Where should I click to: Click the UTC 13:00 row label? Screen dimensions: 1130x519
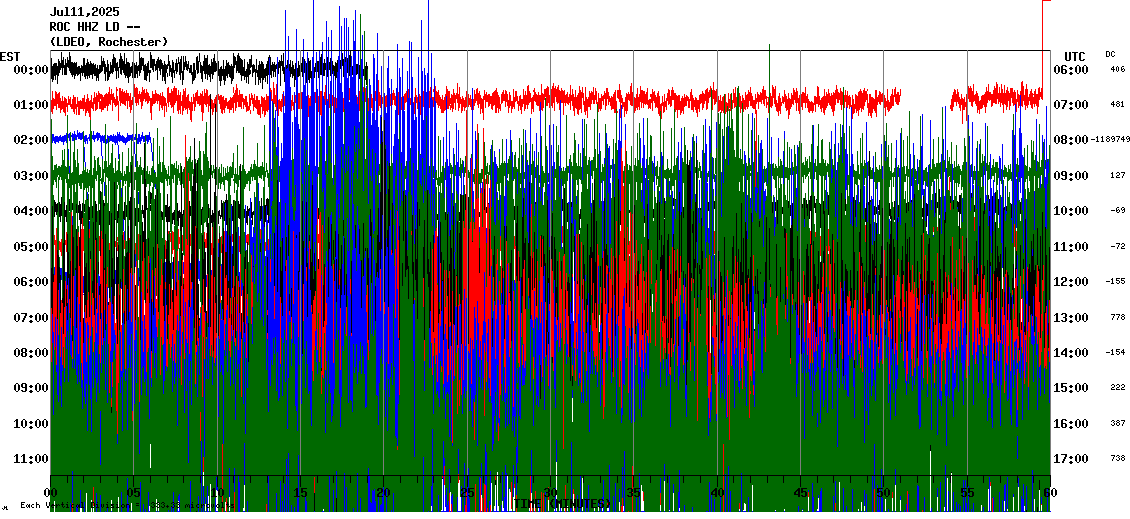1071,317
